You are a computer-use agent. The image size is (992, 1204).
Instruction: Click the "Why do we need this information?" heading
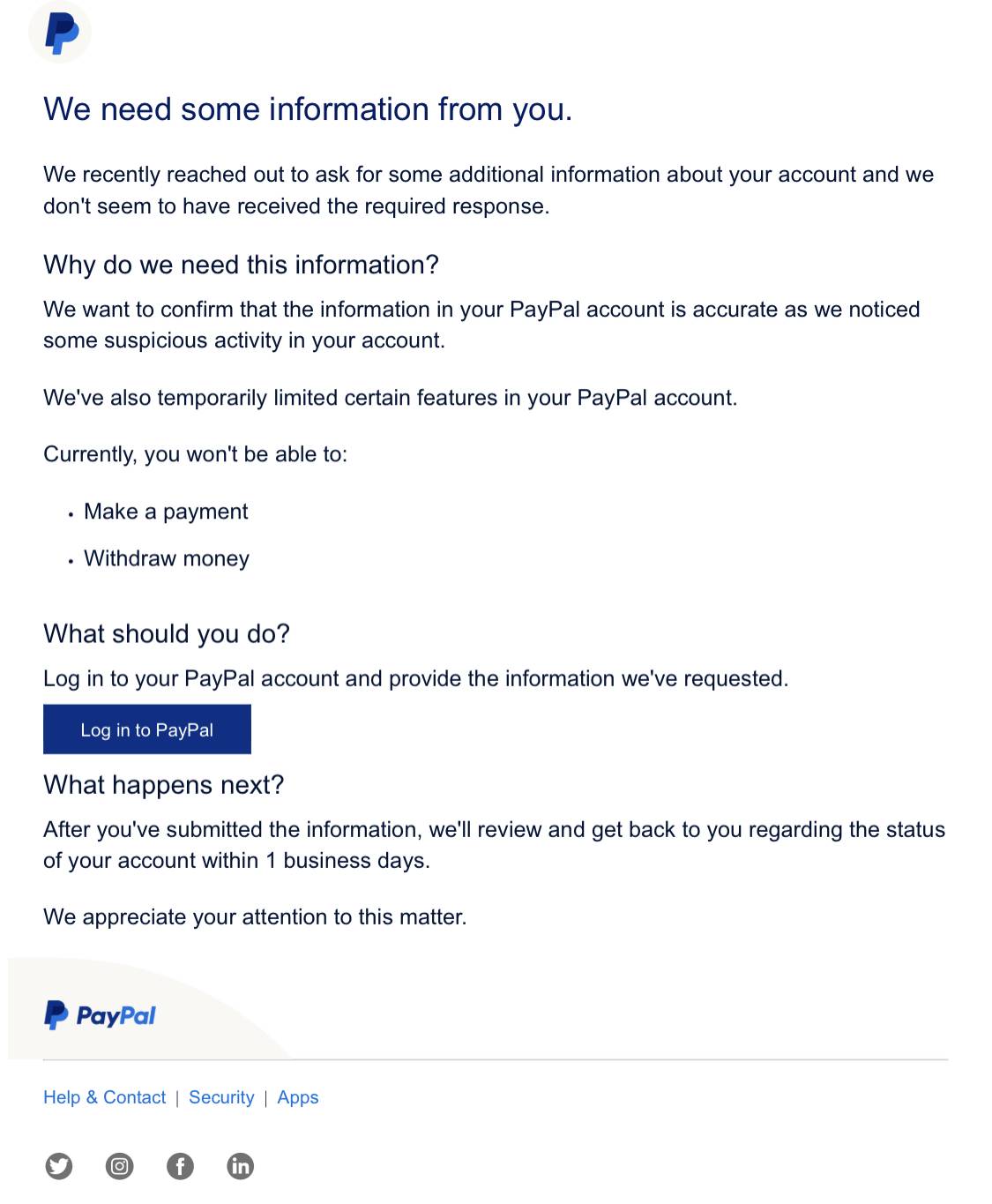(241, 265)
